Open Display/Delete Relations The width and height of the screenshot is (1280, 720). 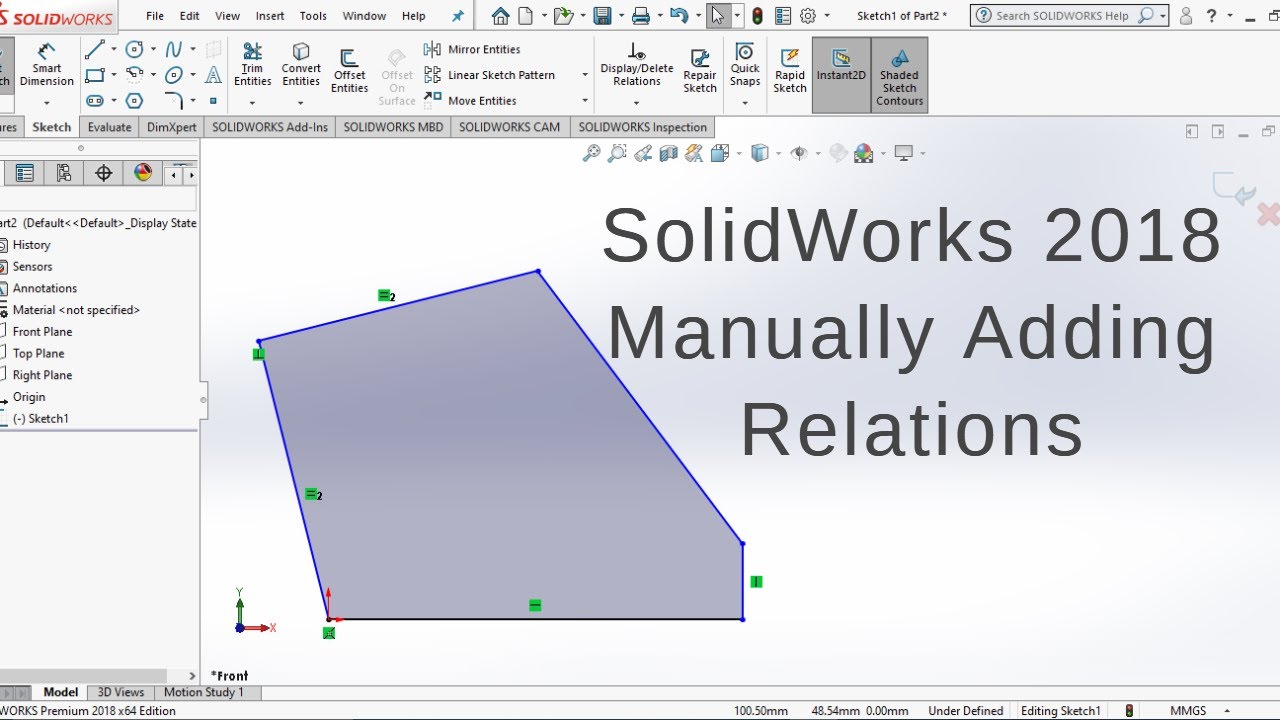click(x=637, y=65)
